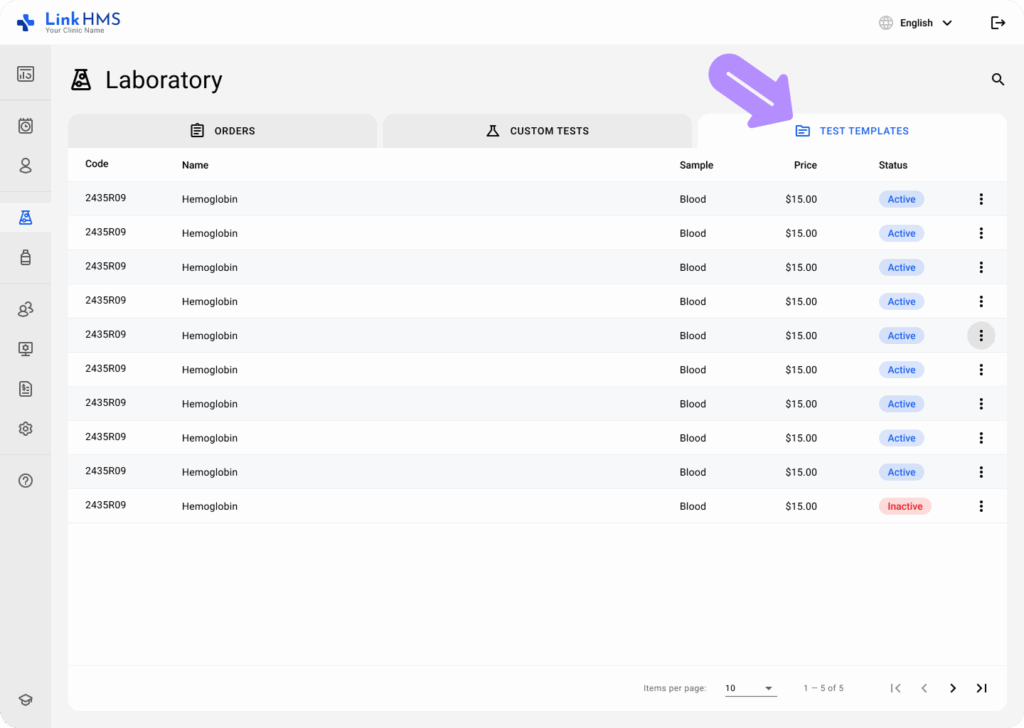The image size is (1024, 728).
Task: Click the Code column header
Action: pos(97,164)
